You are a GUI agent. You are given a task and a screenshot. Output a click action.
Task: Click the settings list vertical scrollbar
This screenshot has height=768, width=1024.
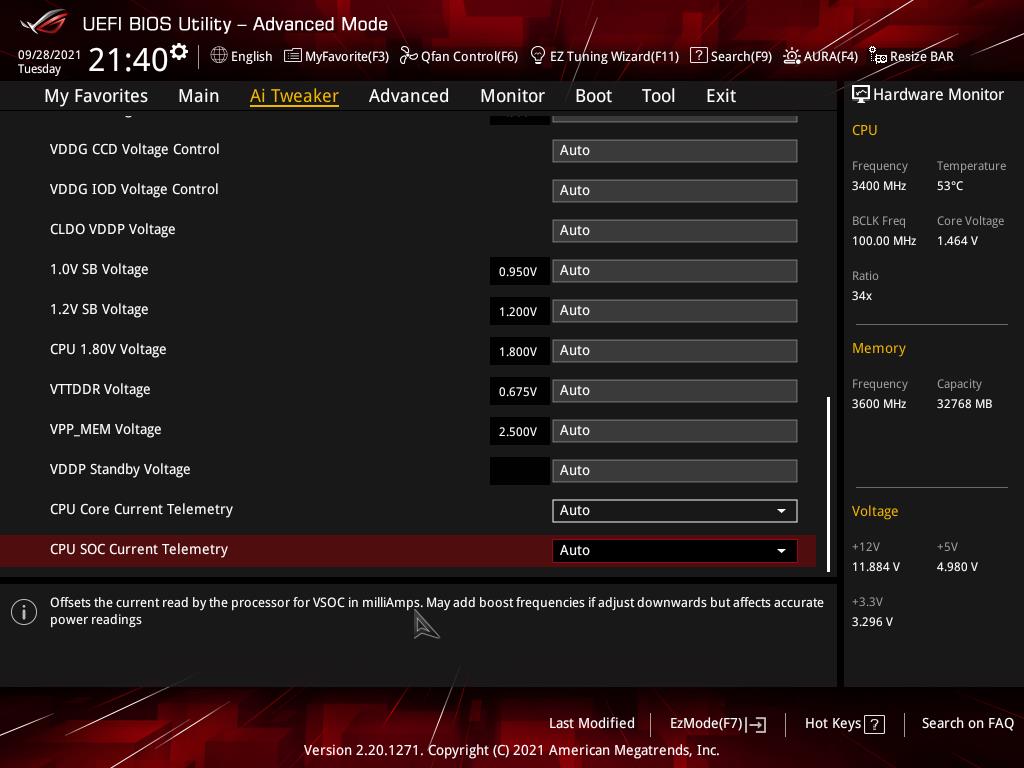pyautogui.click(x=828, y=480)
